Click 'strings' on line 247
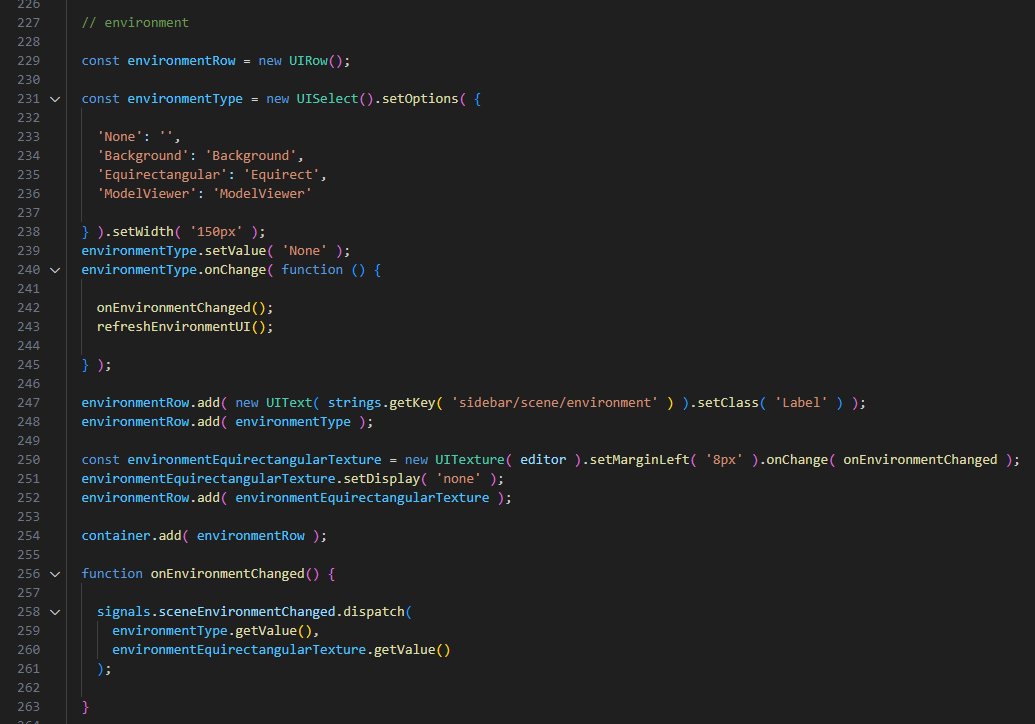Image resolution: width=1035 pixels, height=724 pixels. [354, 403]
